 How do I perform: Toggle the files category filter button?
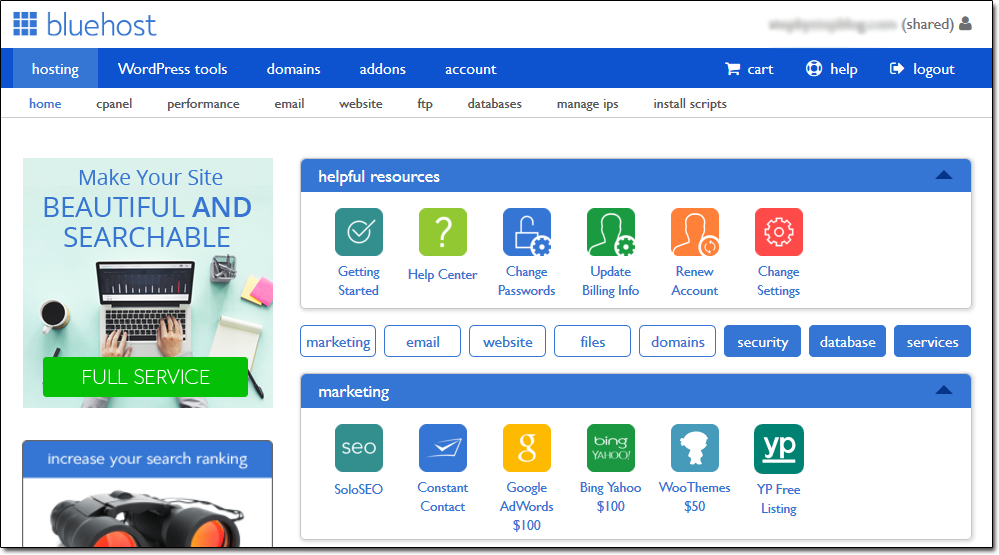coord(593,341)
